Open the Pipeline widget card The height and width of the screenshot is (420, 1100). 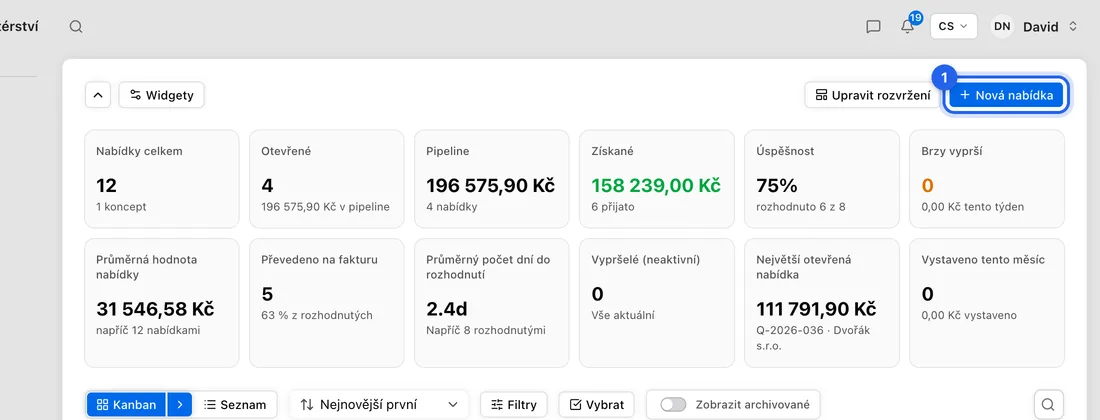(x=492, y=179)
